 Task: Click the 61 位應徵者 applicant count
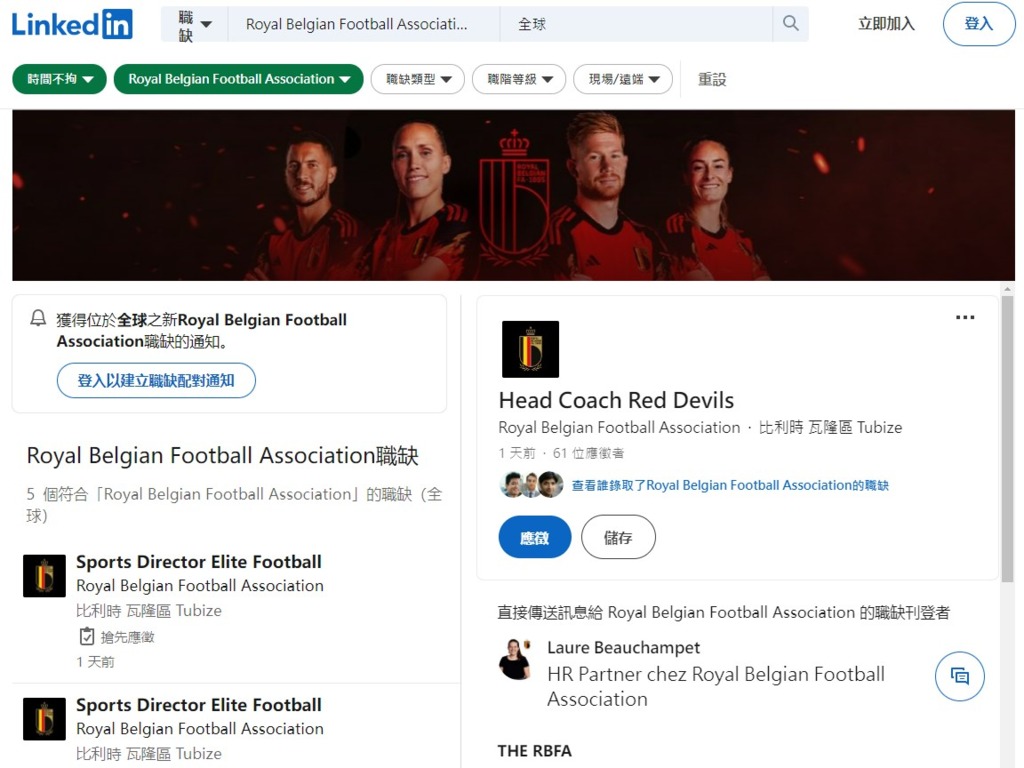point(588,453)
